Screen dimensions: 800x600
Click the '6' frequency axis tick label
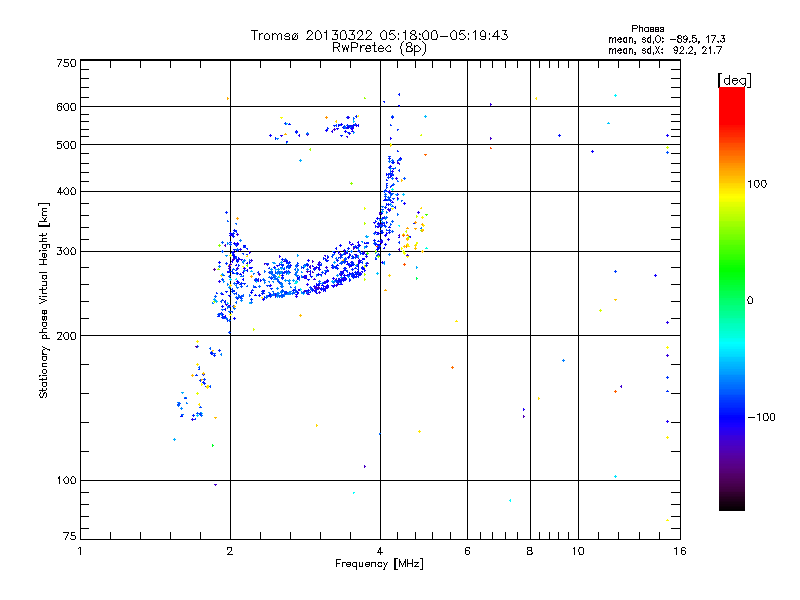coord(467,551)
